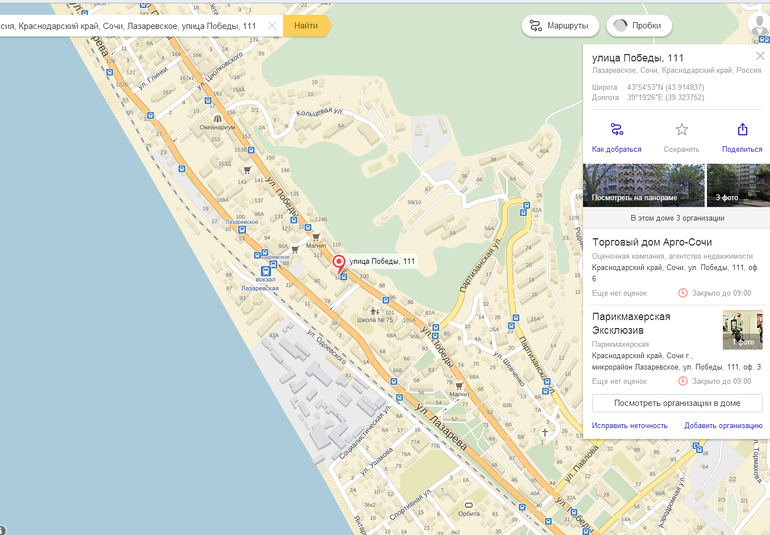Click the 'Поделиться' share icon
Screen dimensions: 770x535
(742, 130)
